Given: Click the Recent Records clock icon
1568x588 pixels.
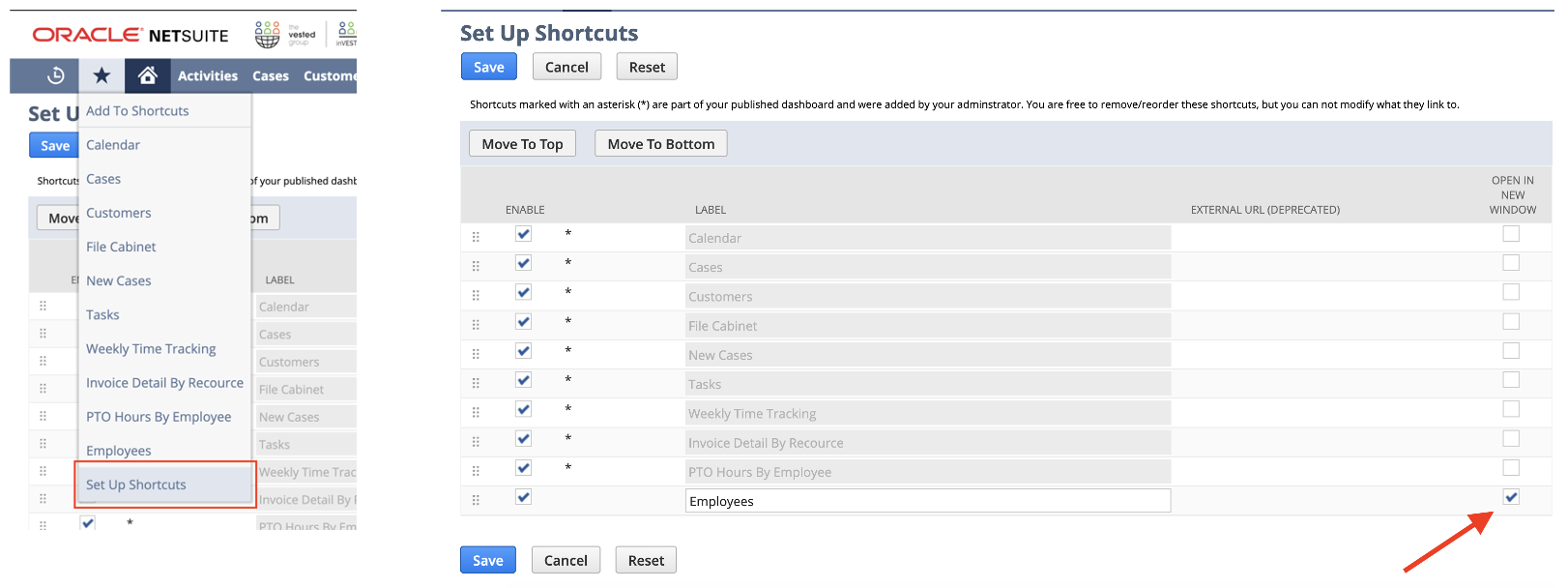Looking at the screenshot, I should pyautogui.click(x=56, y=75).
